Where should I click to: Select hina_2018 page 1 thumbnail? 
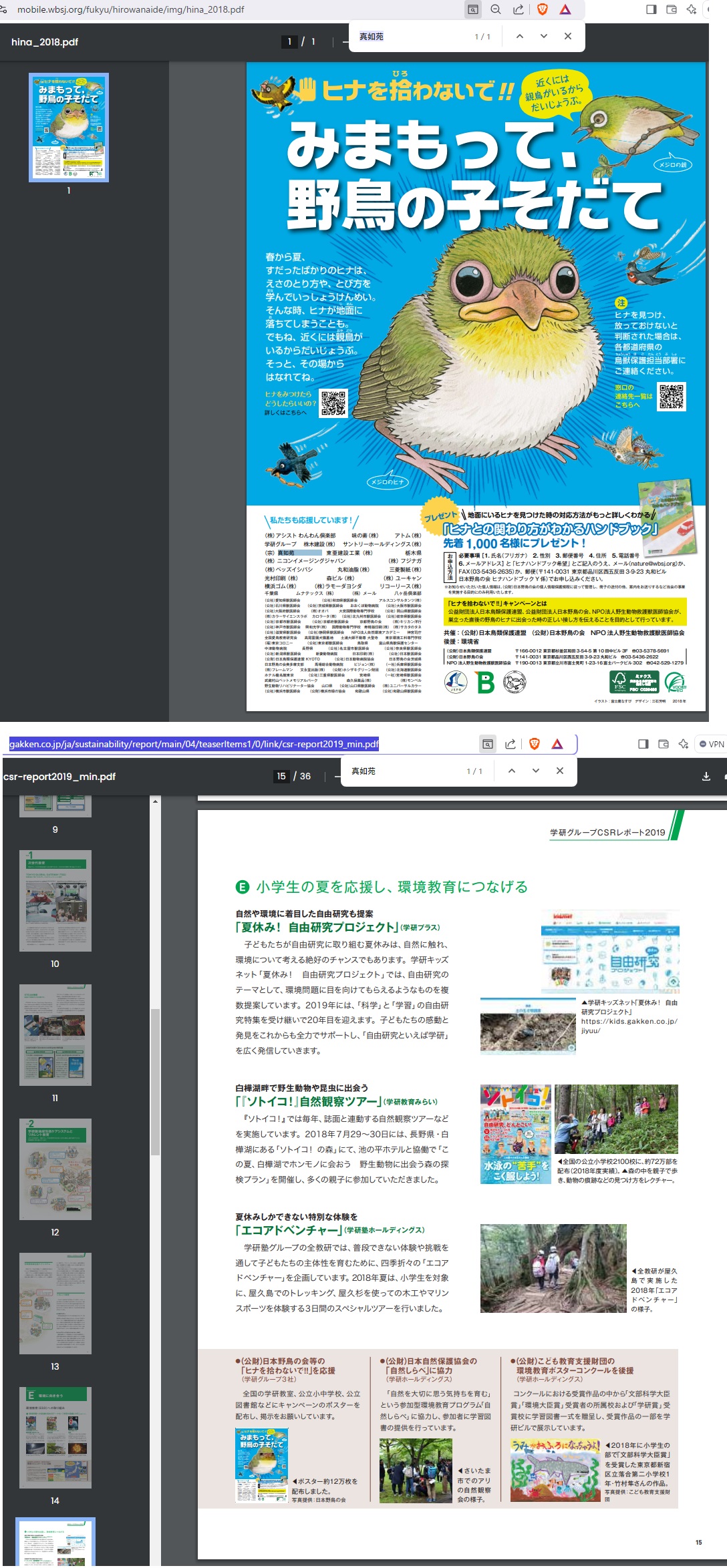pos(69,128)
